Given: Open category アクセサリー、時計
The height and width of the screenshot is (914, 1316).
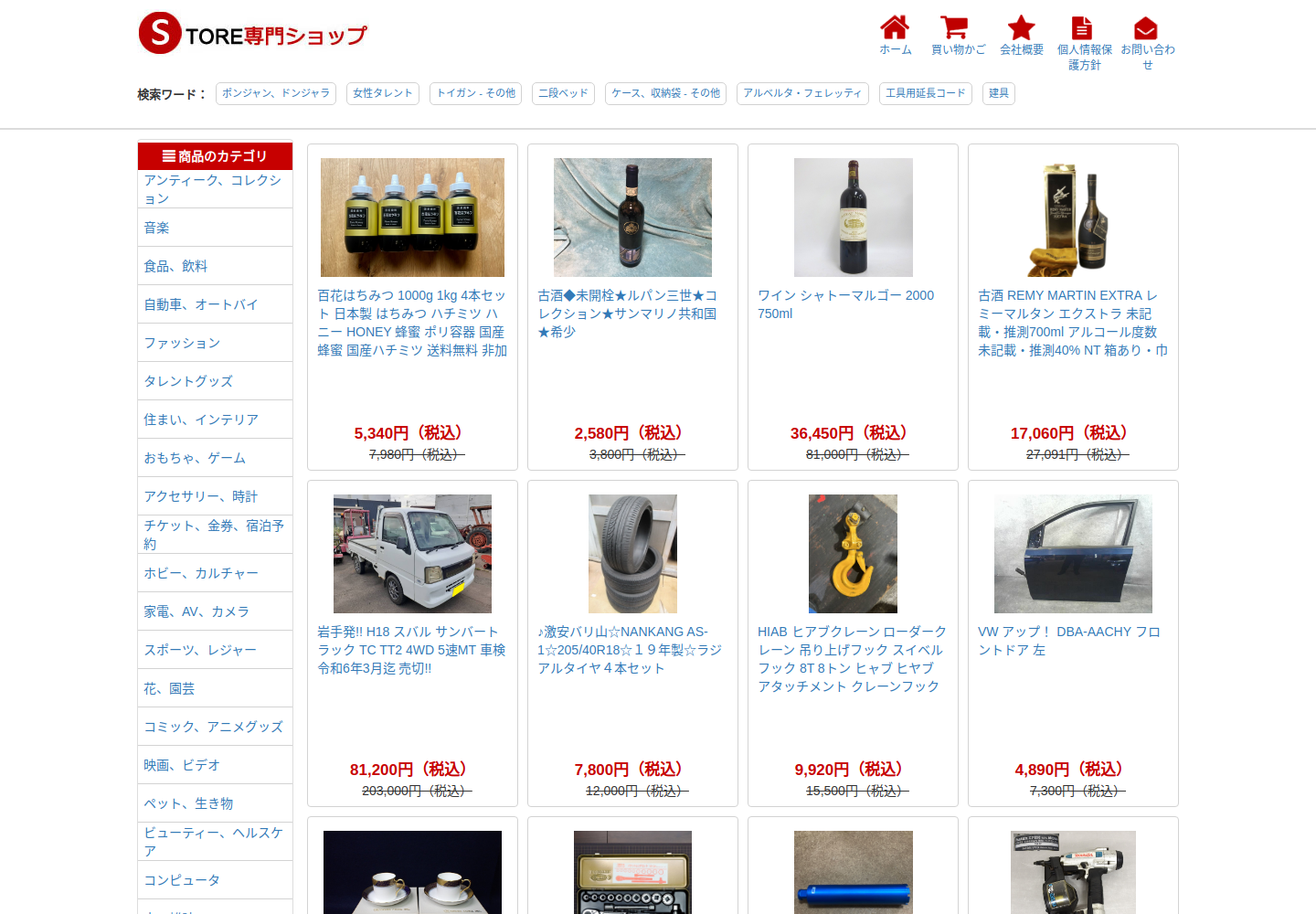Looking at the screenshot, I should pos(215,496).
